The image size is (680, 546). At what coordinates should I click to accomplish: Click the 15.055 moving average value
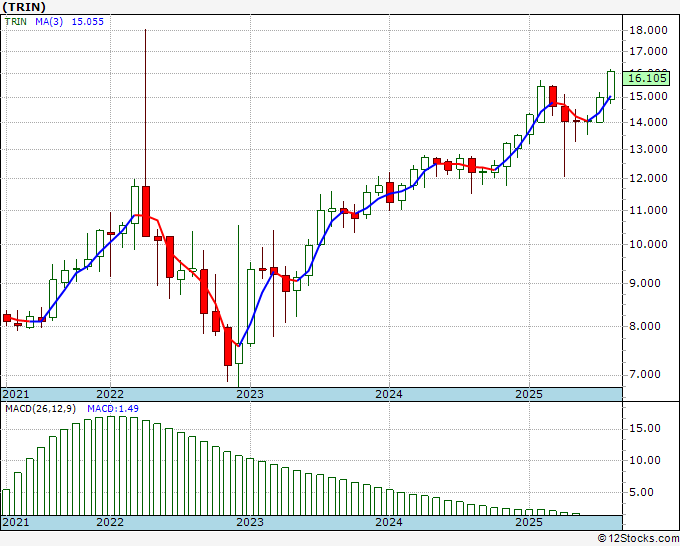click(x=88, y=22)
